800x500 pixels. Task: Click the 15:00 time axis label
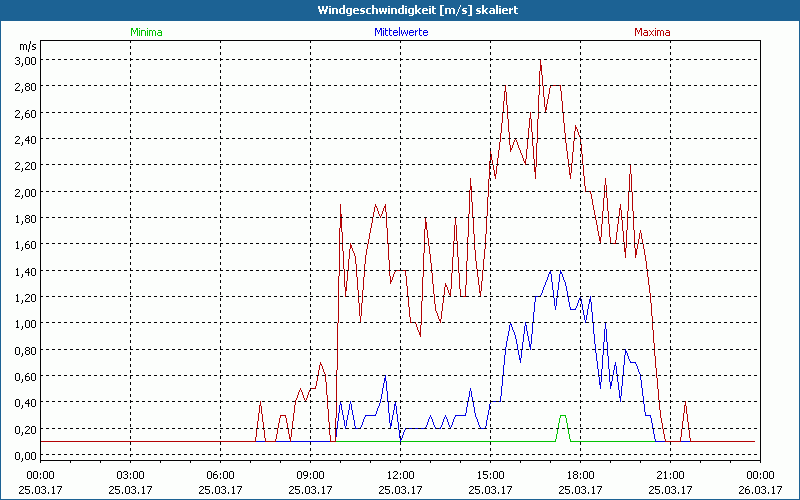(x=490, y=475)
